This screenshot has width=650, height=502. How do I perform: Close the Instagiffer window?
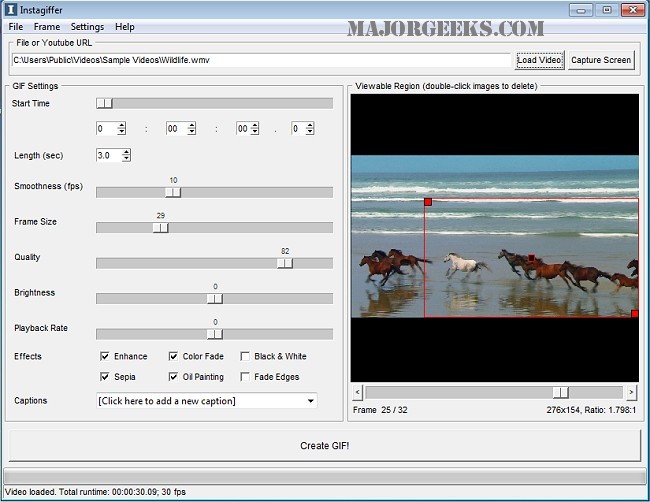pos(633,10)
